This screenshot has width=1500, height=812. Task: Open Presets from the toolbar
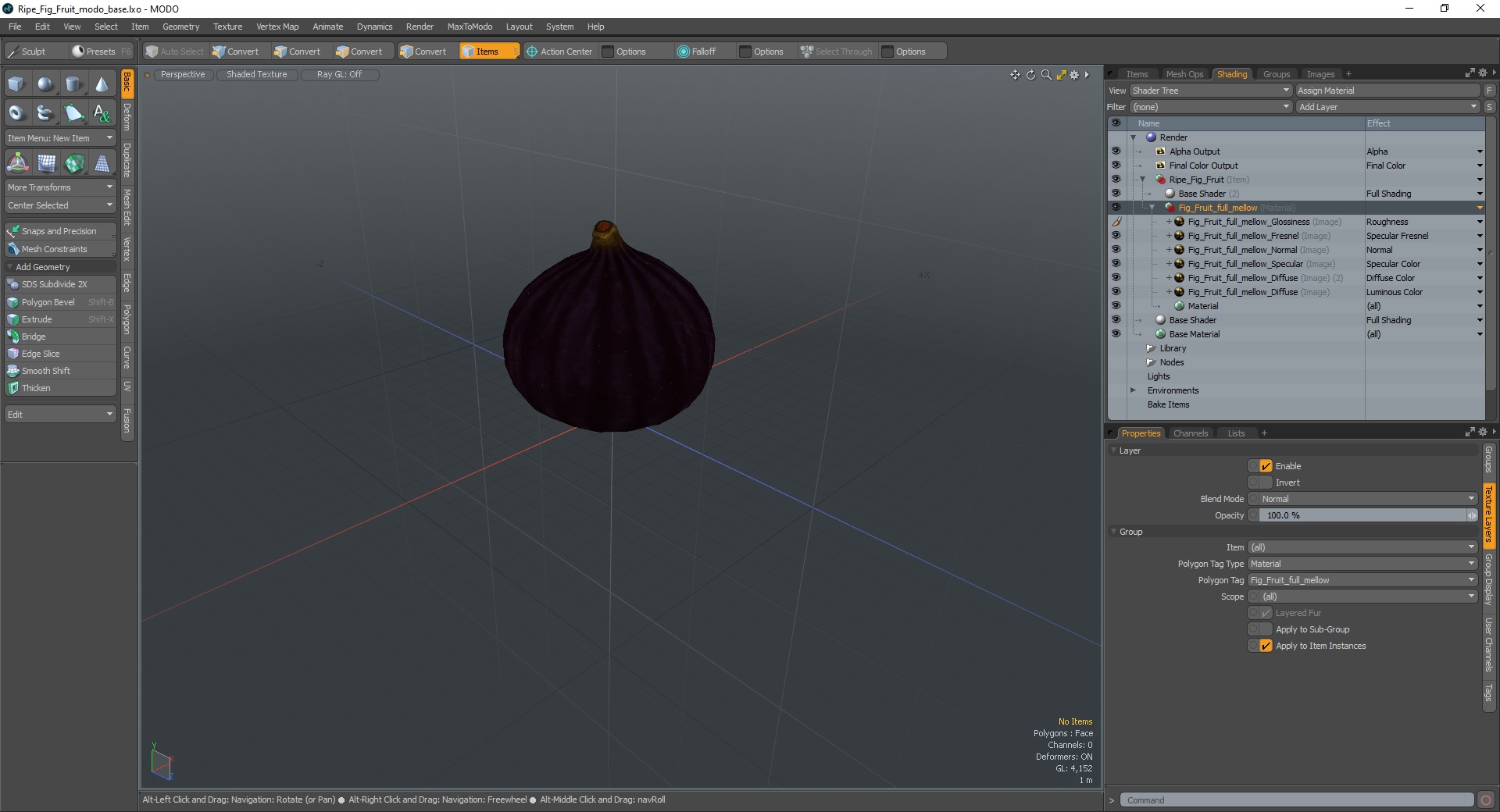pyautogui.click(x=100, y=52)
